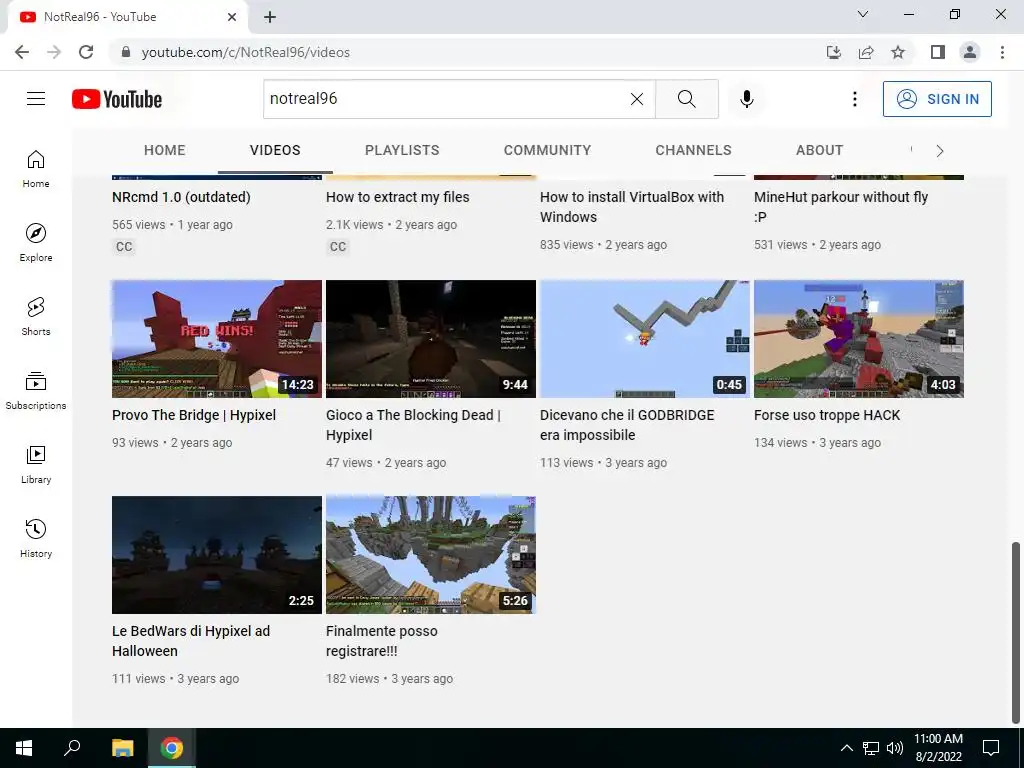Open How to extract my files video
1024x768 pixels.
(x=398, y=197)
